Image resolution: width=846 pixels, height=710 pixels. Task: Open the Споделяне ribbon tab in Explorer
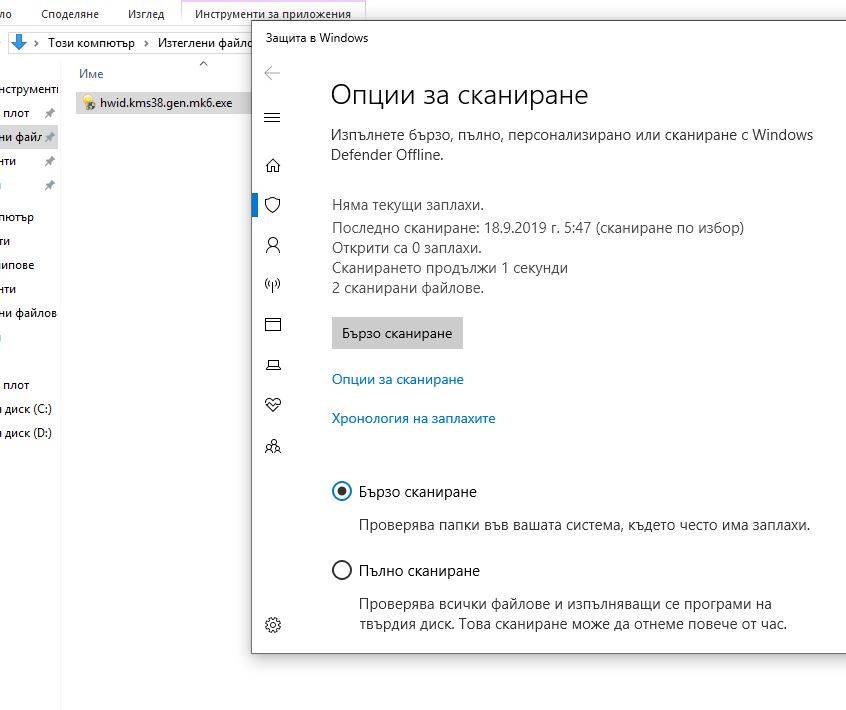coord(70,14)
